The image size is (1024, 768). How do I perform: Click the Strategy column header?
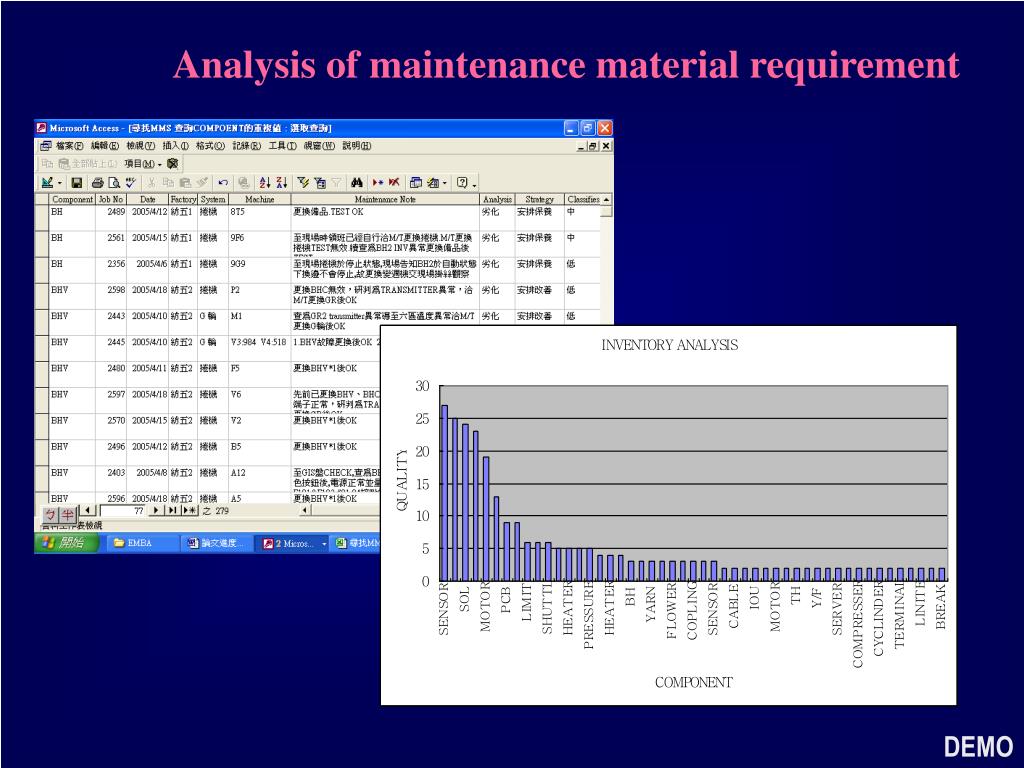539,199
